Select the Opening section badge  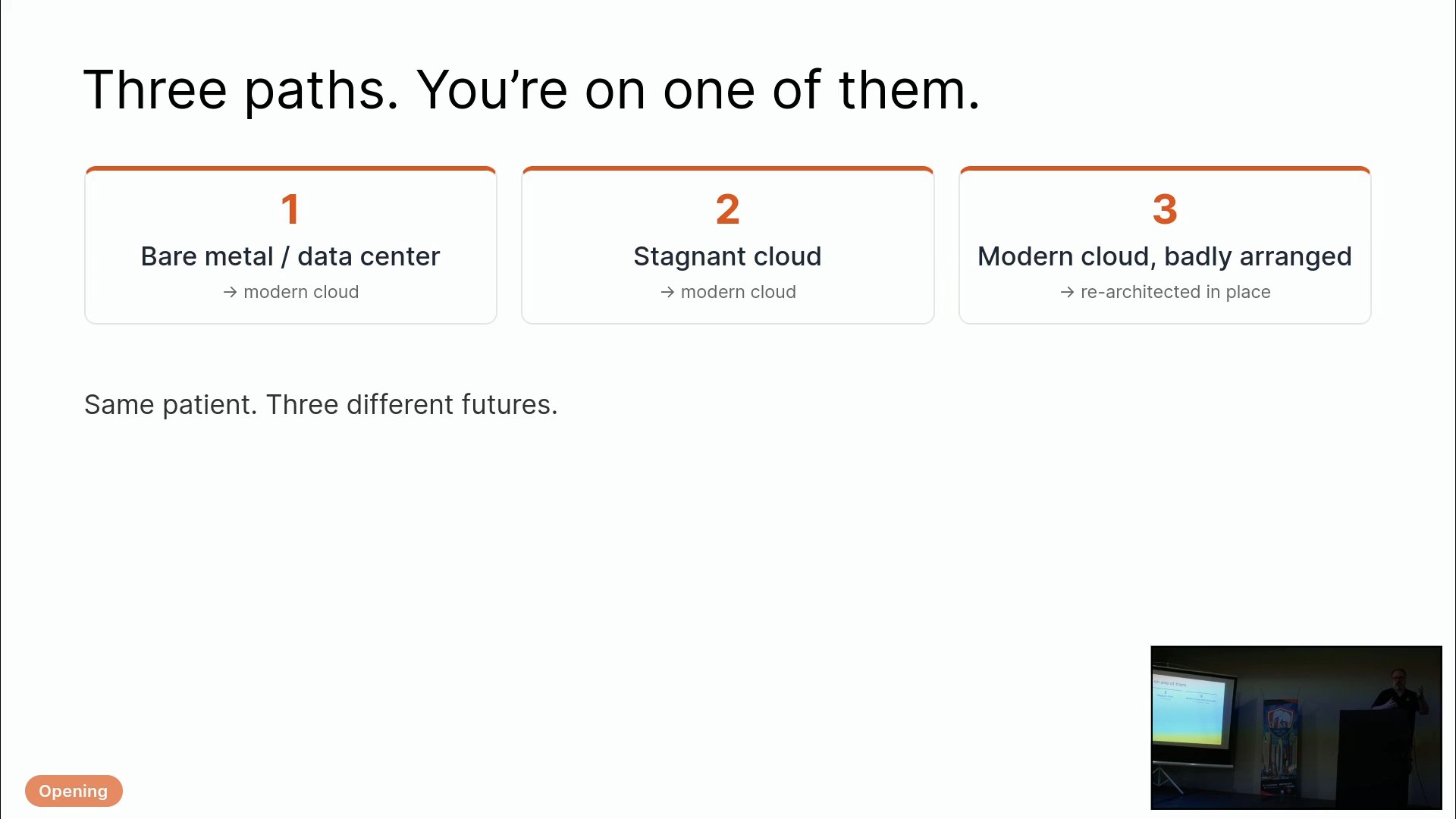coord(74,791)
